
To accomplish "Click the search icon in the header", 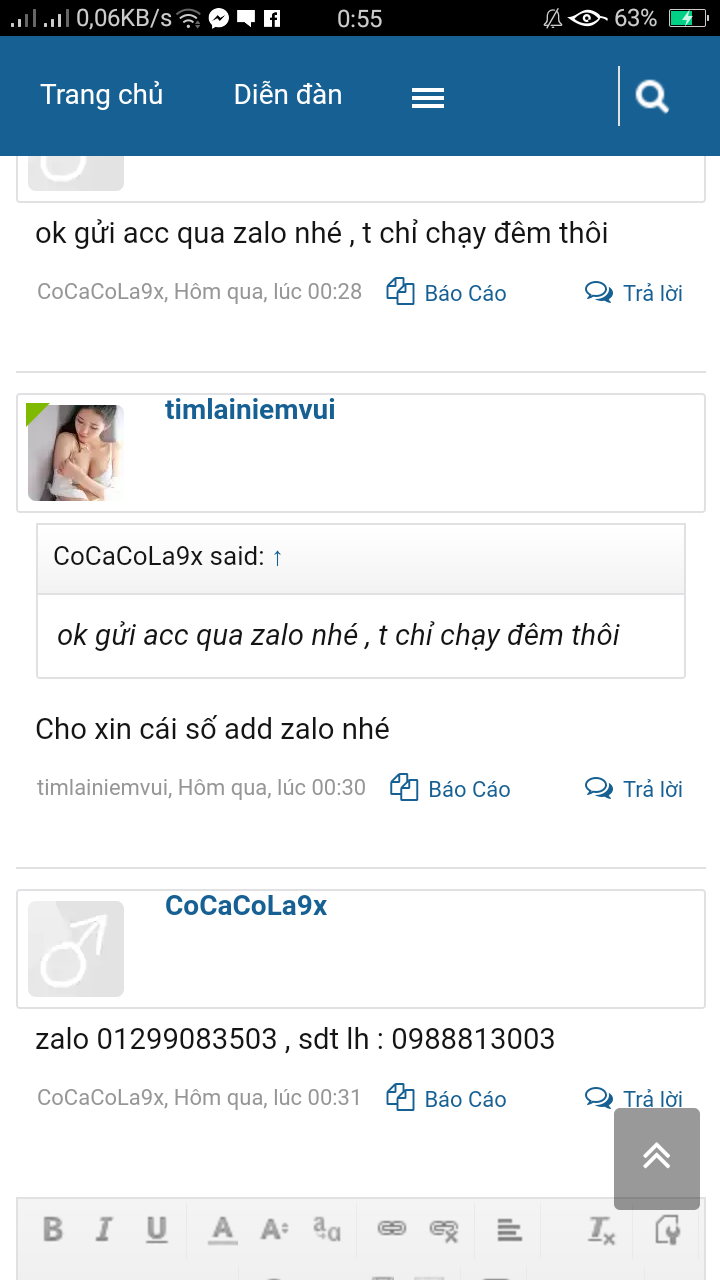I will (652, 95).
